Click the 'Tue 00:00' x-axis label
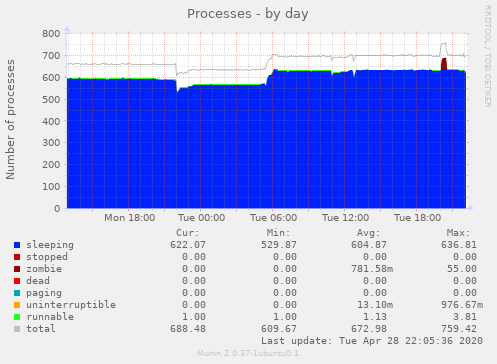 pyautogui.click(x=201, y=218)
